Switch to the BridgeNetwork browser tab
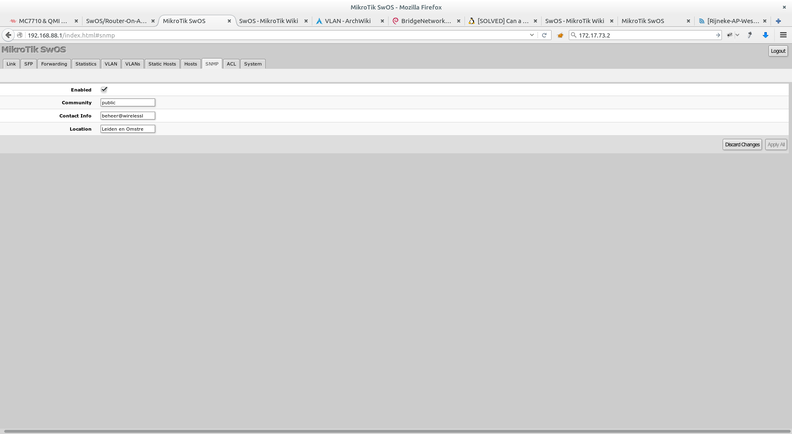The height and width of the screenshot is (434, 792). pyautogui.click(x=426, y=21)
